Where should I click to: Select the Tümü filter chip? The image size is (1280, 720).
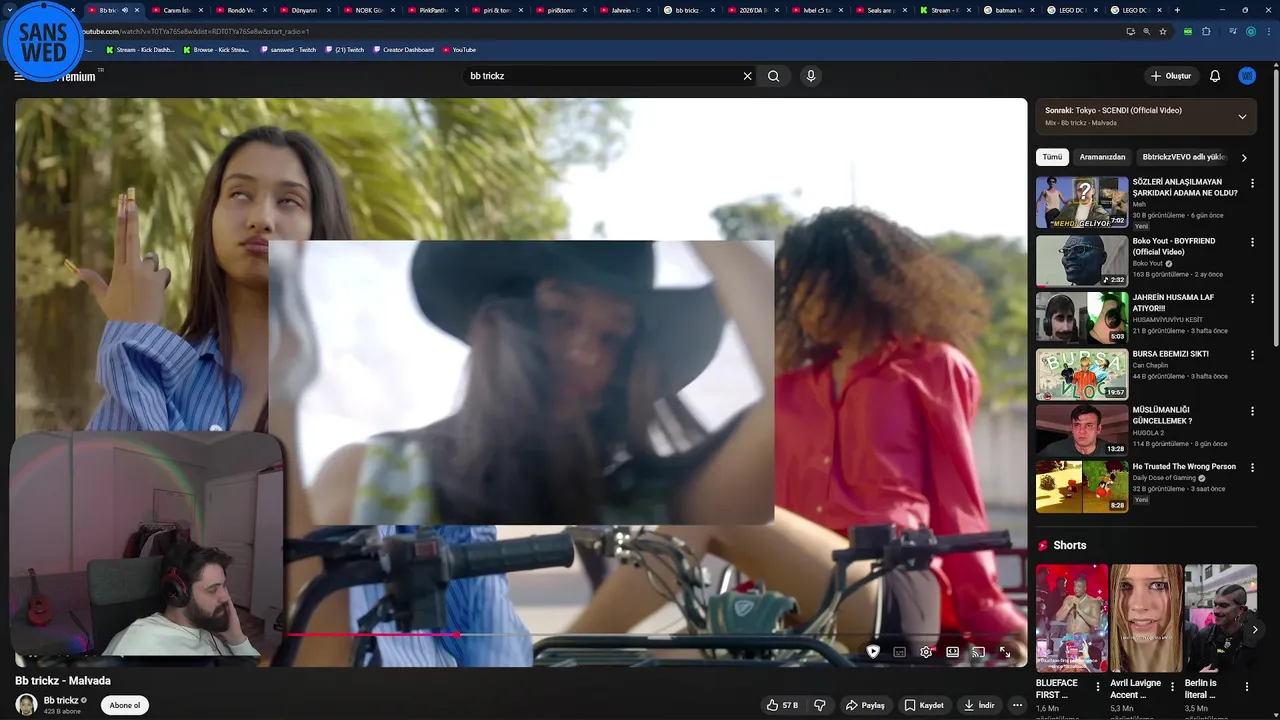[1052, 157]
